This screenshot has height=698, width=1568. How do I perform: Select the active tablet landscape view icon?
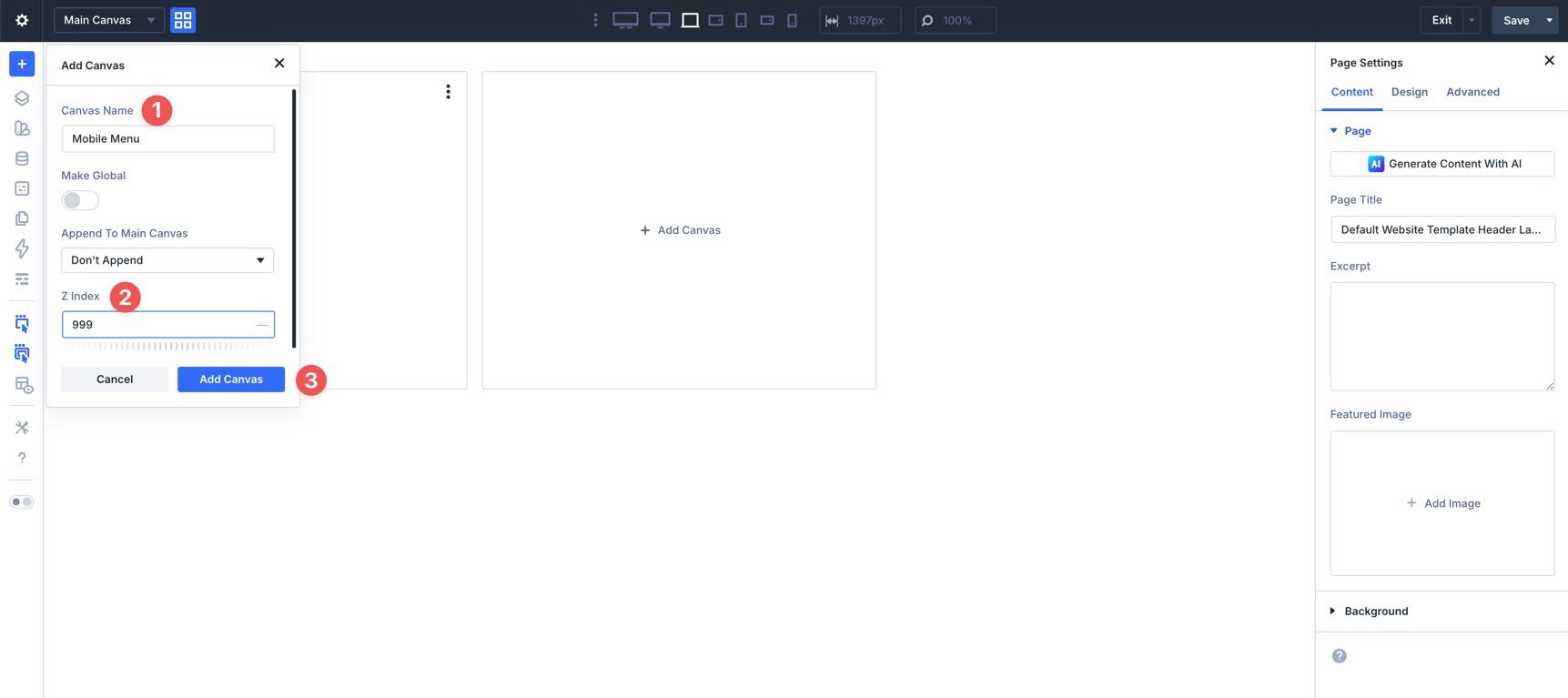tap(690, 20)
